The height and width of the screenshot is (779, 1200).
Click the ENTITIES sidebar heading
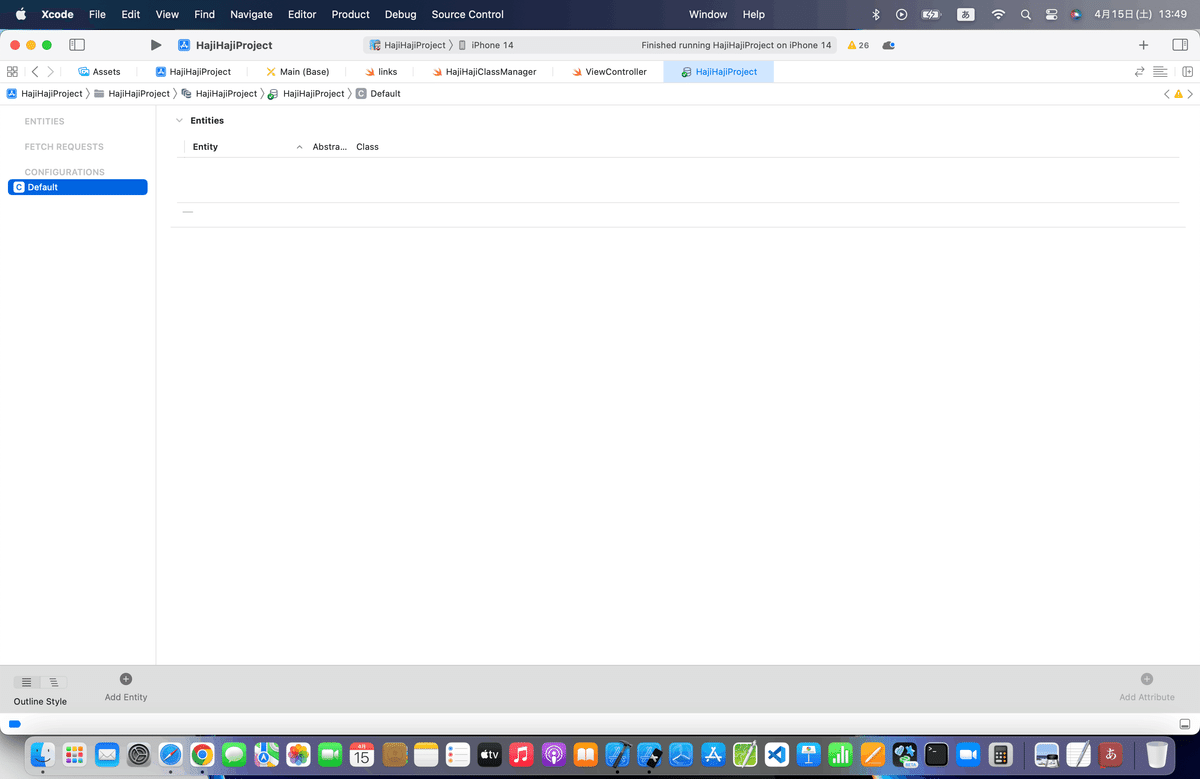pos(44,121)
